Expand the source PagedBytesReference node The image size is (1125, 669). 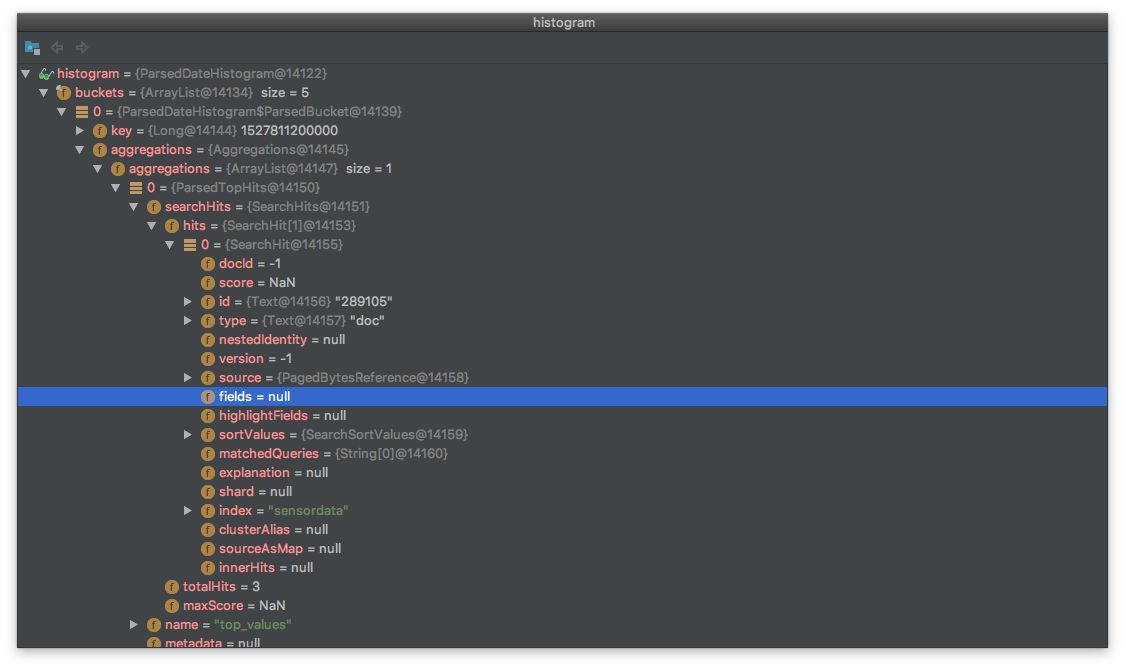point(188,377)
